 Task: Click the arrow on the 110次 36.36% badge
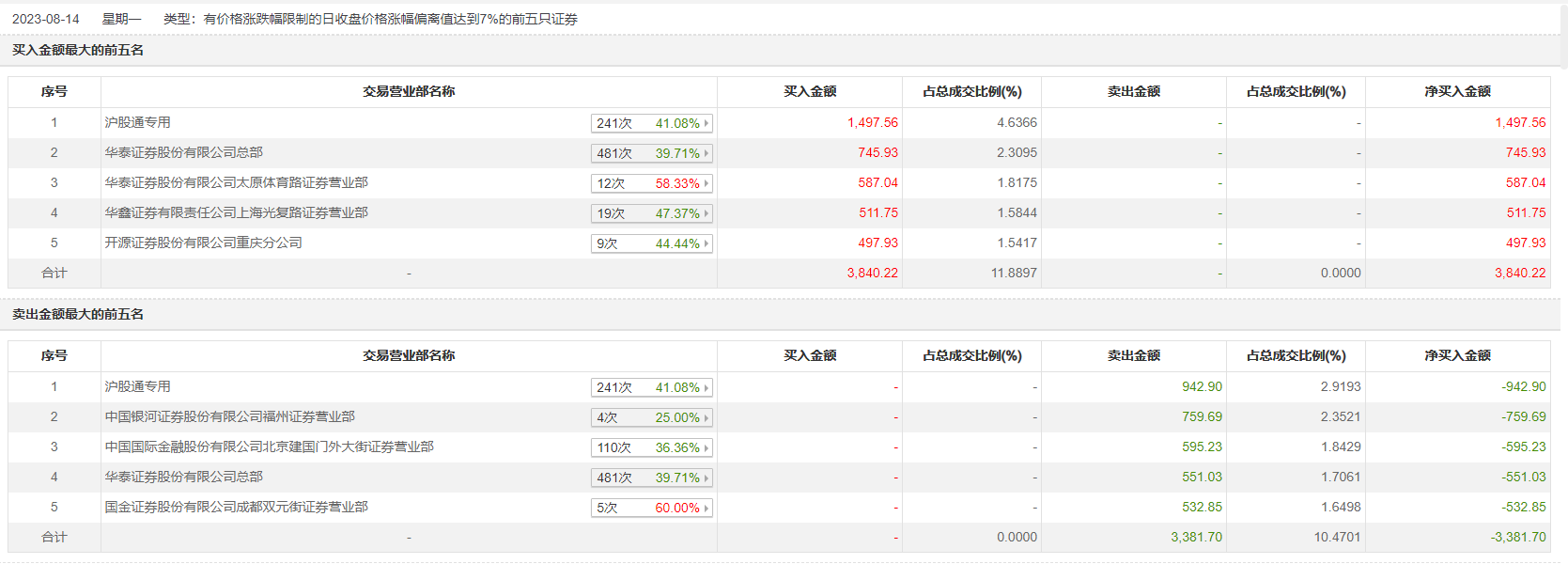click(x=706, y=447)
